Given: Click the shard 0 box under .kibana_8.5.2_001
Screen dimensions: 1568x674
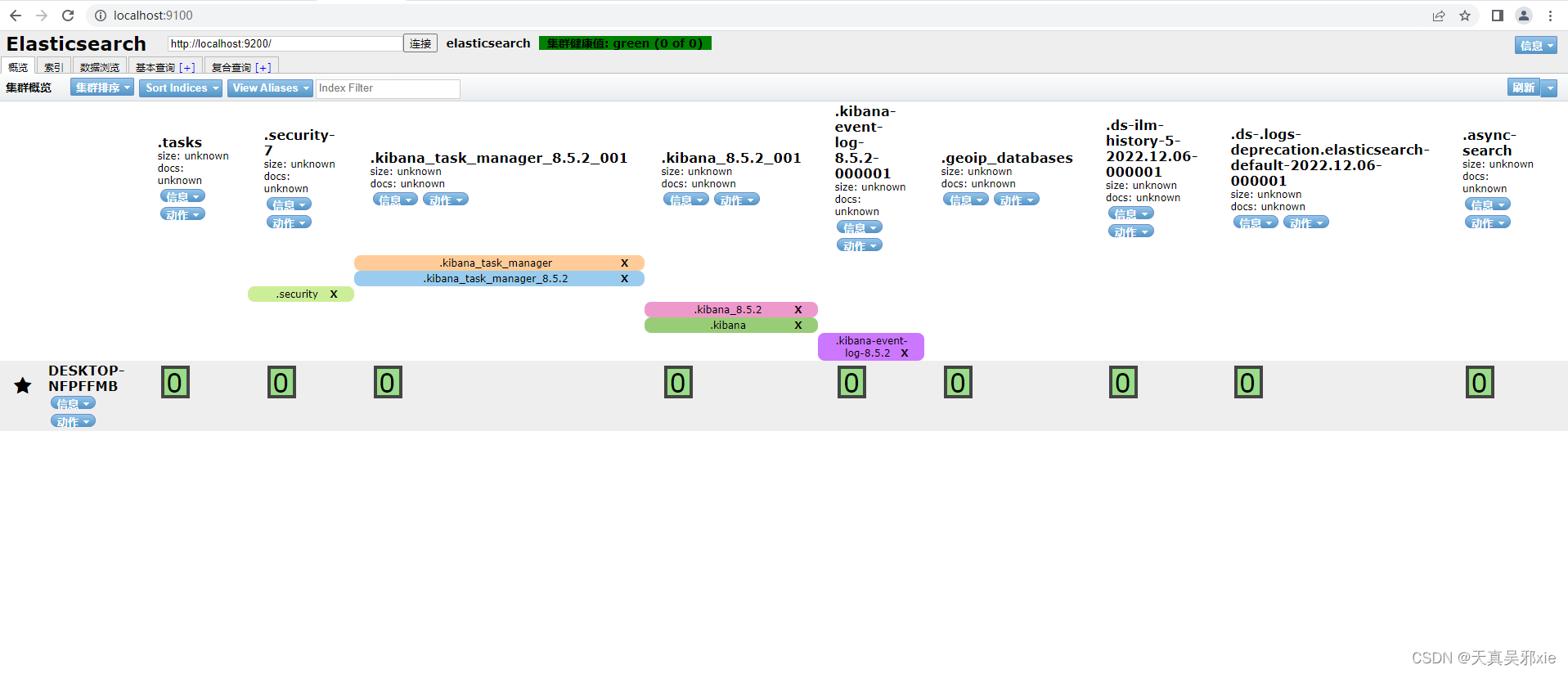Looking at the screenshot, I should [x=678, y=382].
